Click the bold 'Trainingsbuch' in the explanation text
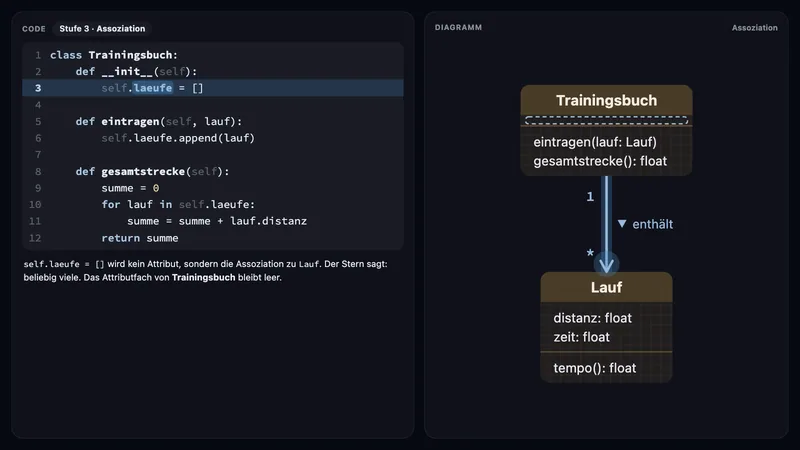The width and height of the screenshot is (800, 450). click(x=204, y=278)
